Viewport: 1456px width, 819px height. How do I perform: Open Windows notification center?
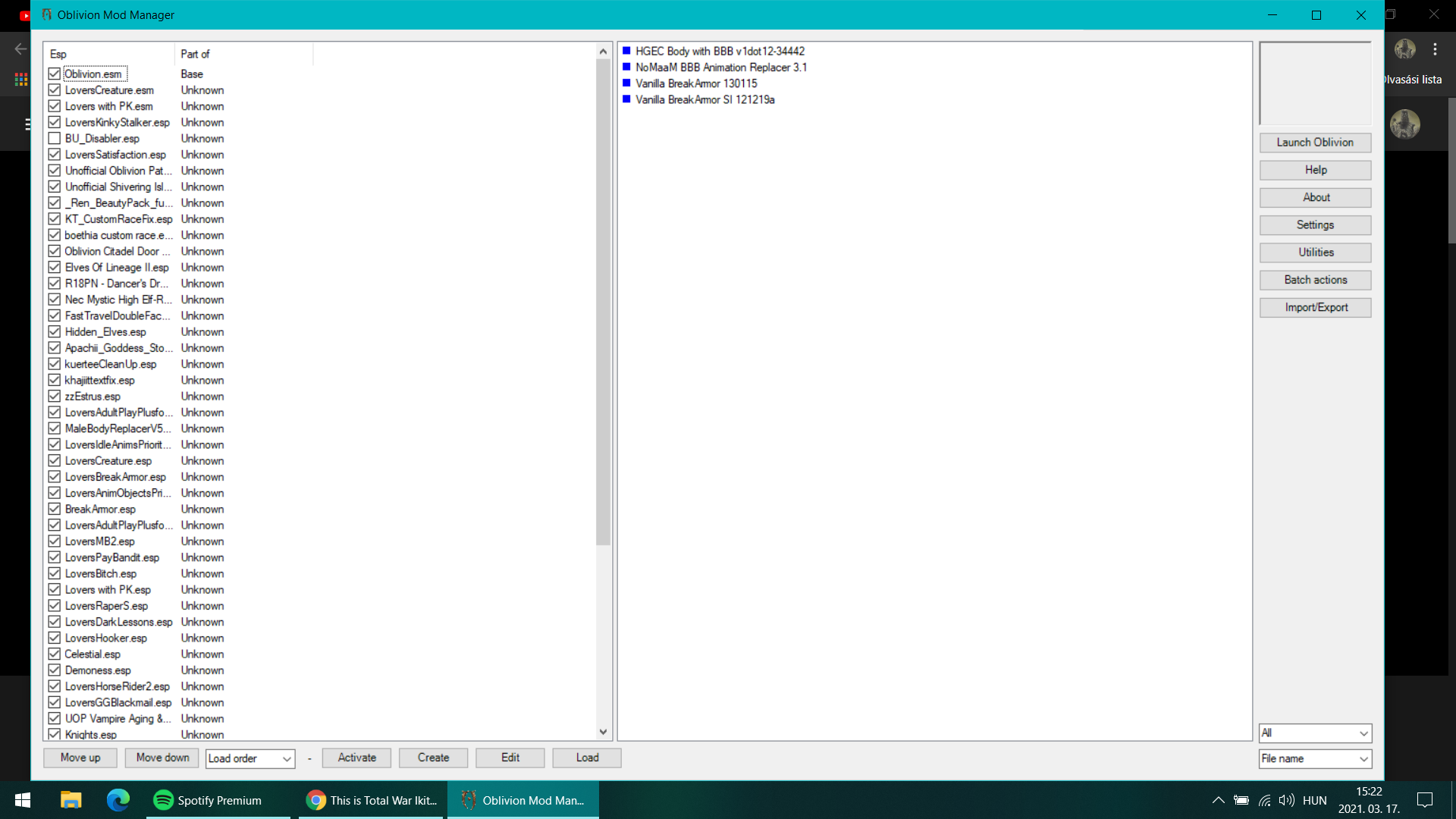coord(1425,800)
